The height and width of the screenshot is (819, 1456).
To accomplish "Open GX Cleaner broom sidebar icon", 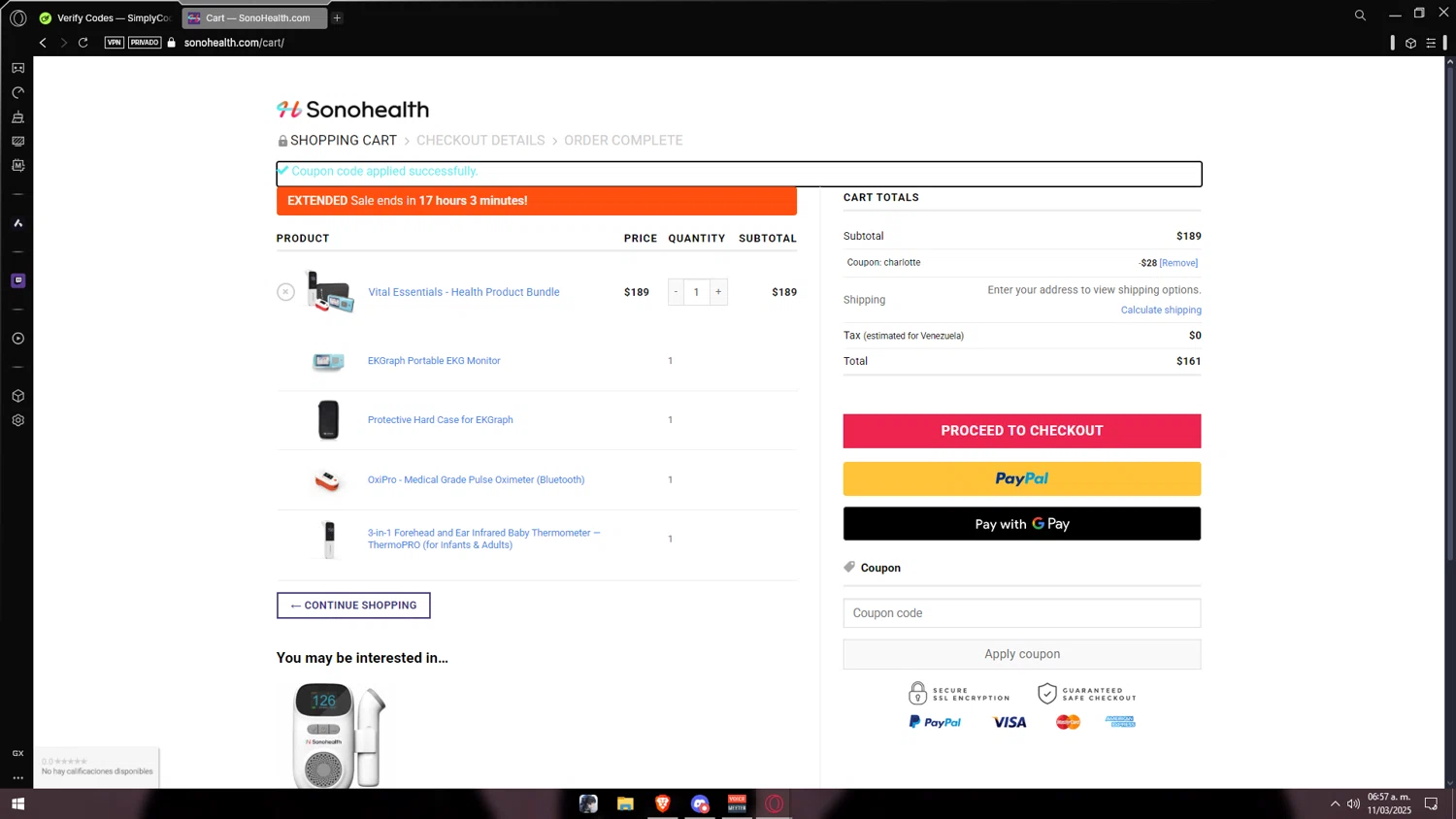I will [17, 117].
